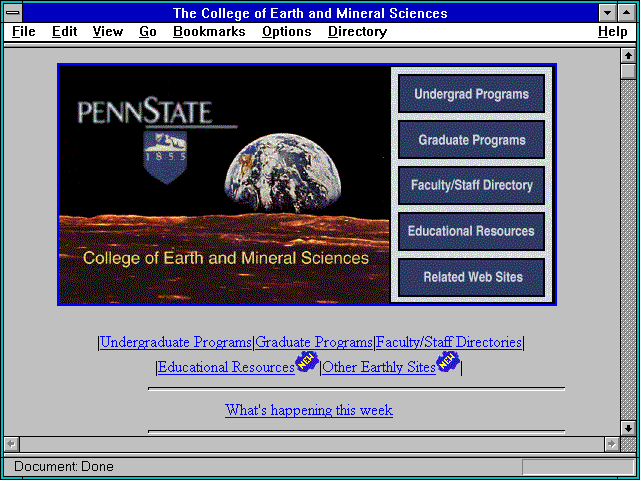Follow the Faculty/Staff Directories text link
Viewport: 640px width, 480px height.
coord(449,342)
